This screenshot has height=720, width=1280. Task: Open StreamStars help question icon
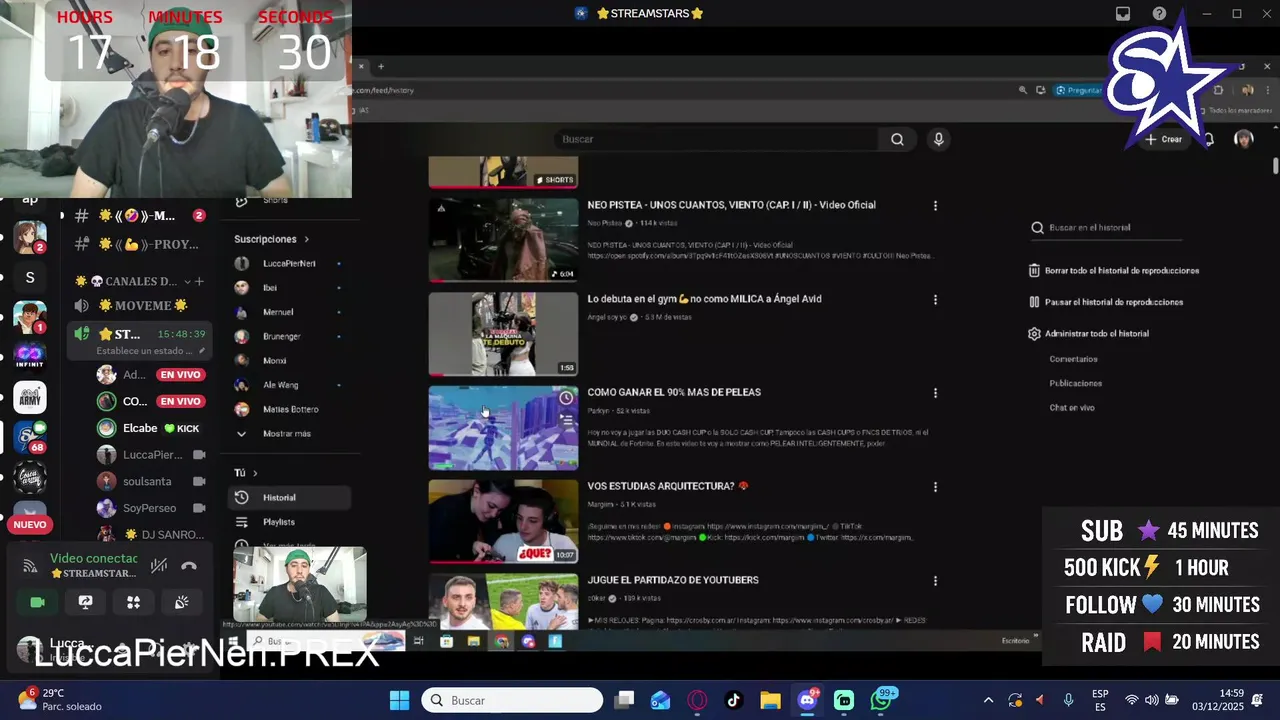click(x=1159, y=14)
